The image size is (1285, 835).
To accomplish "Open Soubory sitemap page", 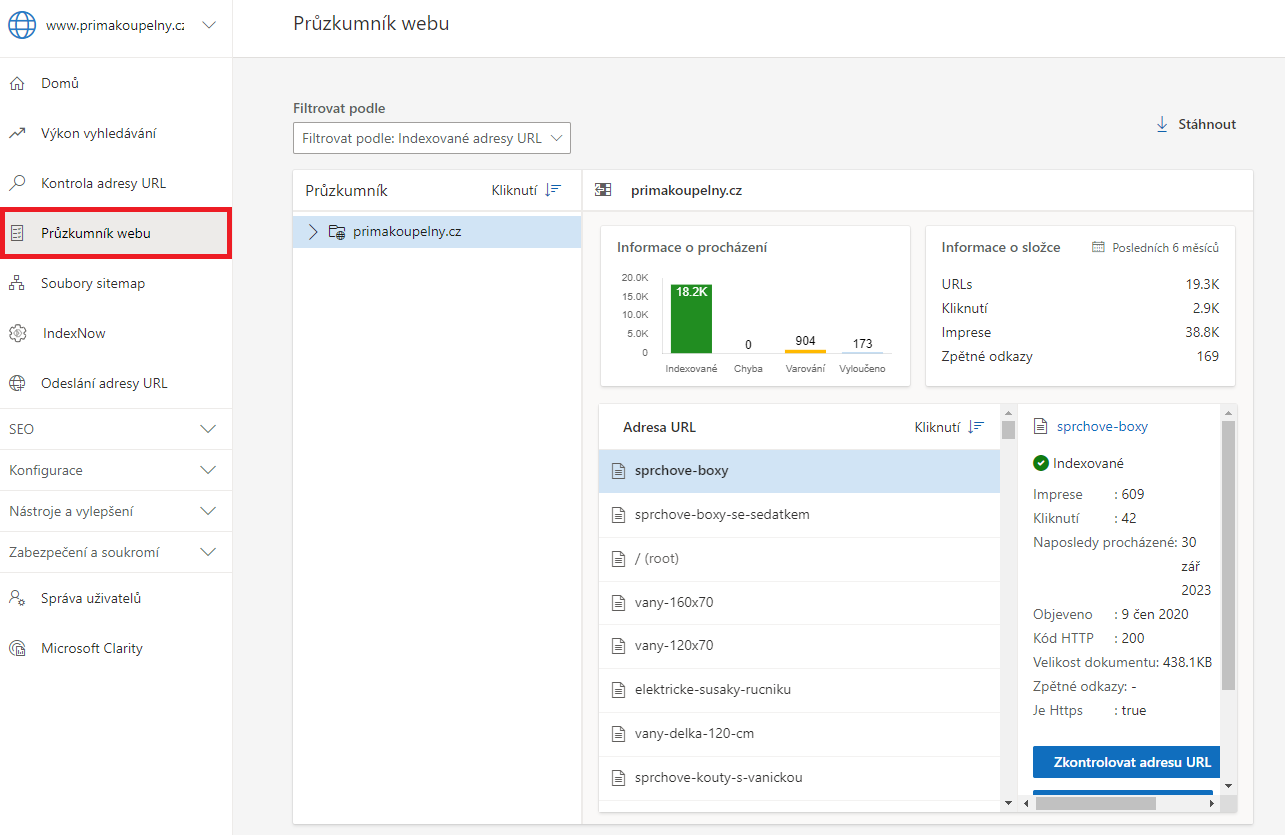I will click(116, 283).
